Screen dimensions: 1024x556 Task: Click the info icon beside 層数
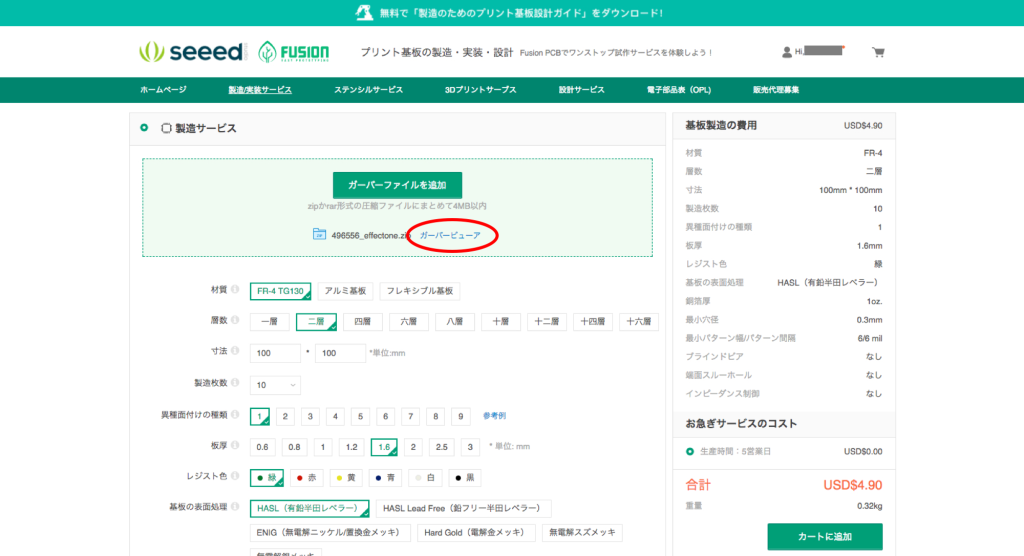click(x=235, y=322)
